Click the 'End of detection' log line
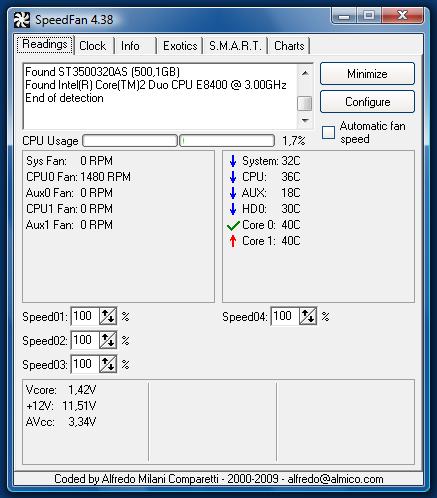 pyautogui.click(x=64, y=98)
